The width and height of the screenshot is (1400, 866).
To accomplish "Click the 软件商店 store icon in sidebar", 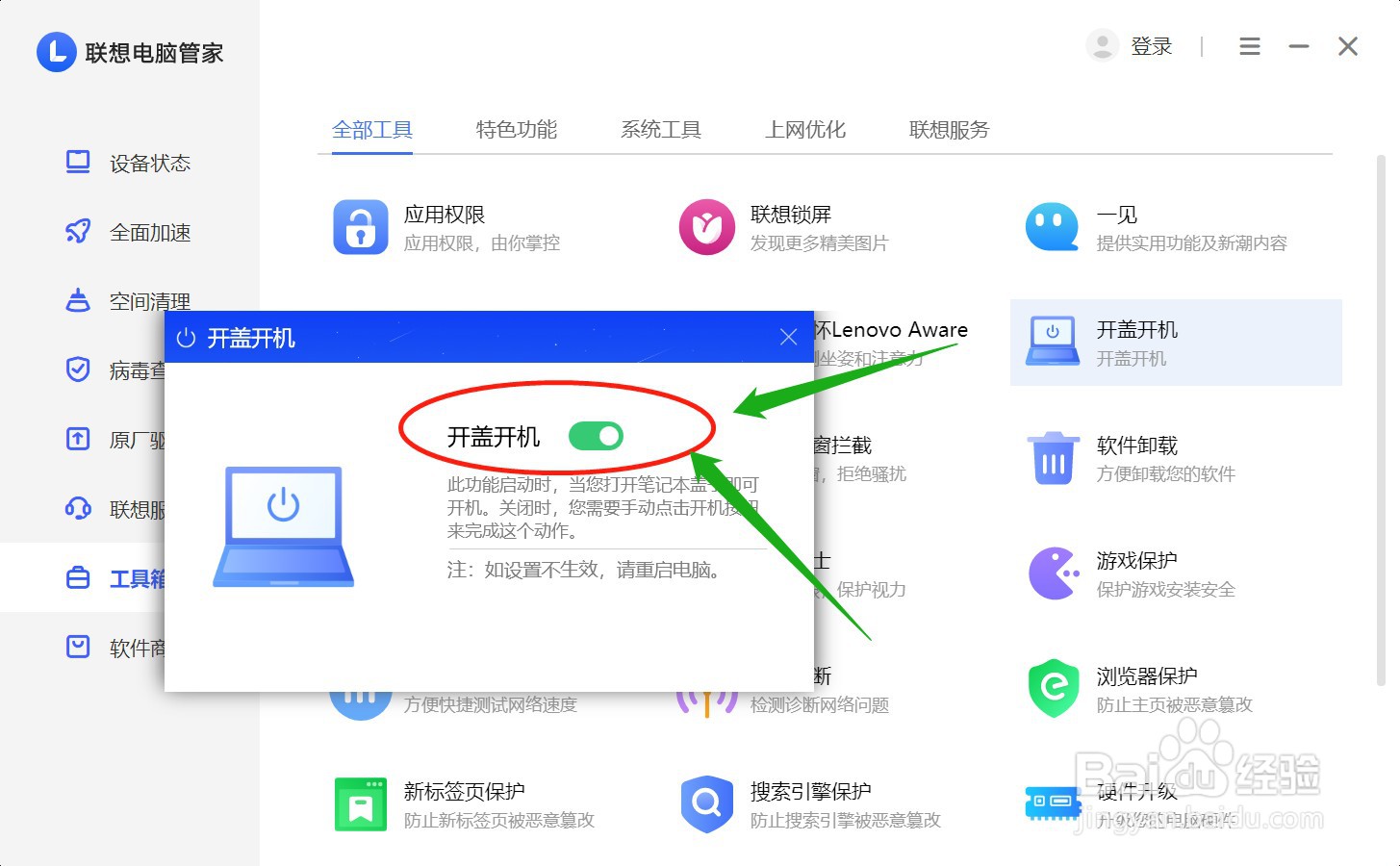I will point(78,647).
